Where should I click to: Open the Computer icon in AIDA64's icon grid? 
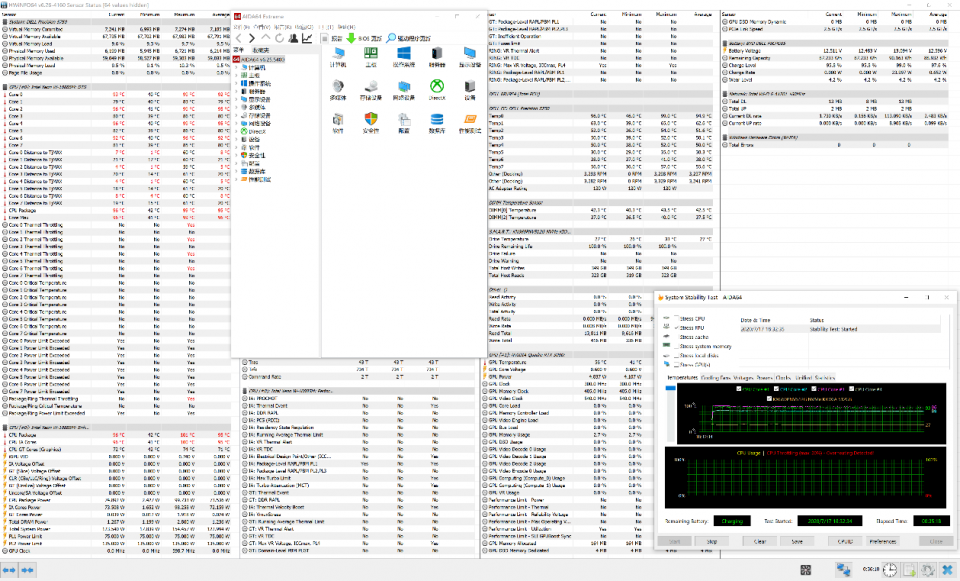338,54
